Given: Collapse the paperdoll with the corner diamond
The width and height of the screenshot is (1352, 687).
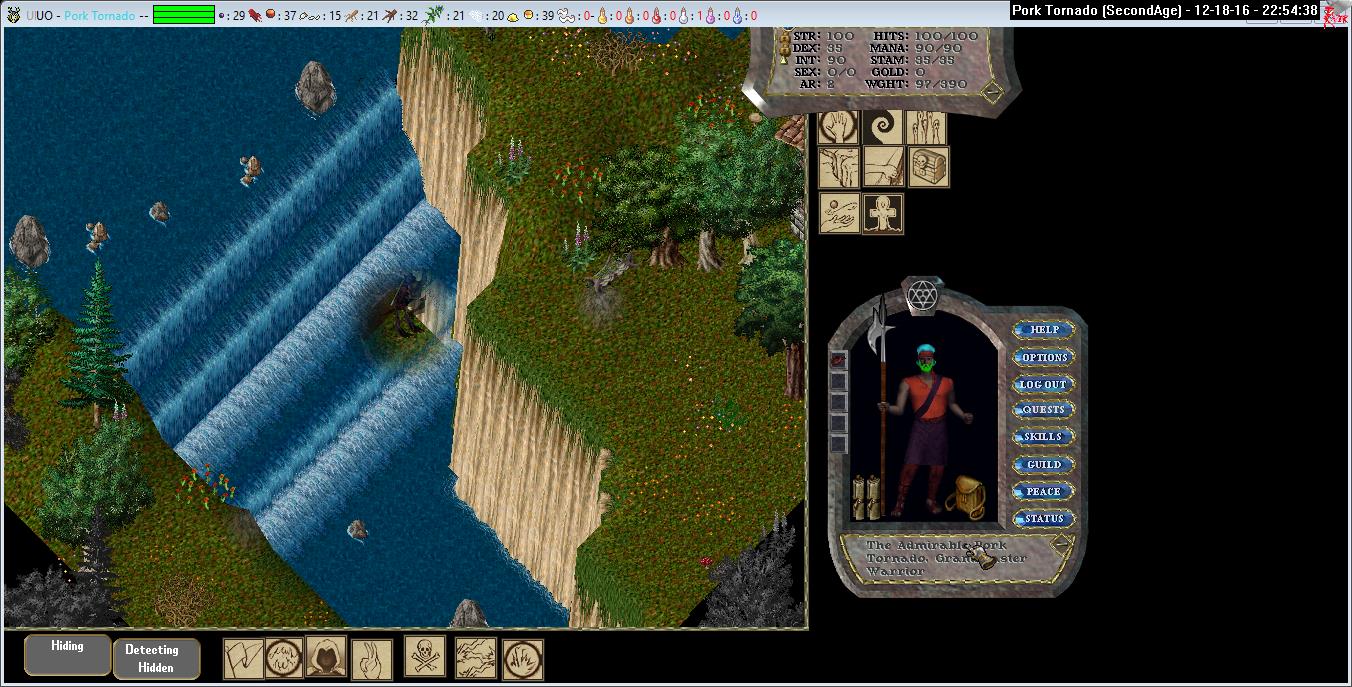Looking at the screenshot, I should coord(1061,544).
